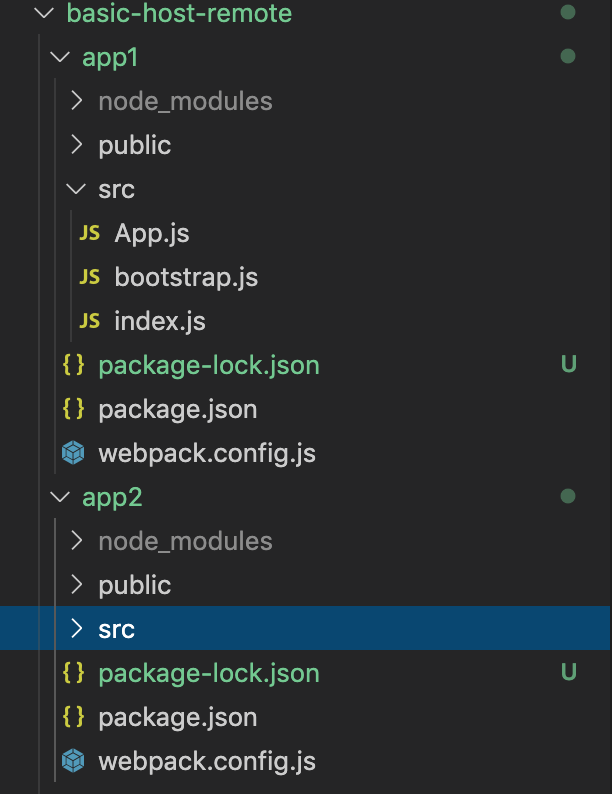Expand the public folder in app1

(76, 145)
